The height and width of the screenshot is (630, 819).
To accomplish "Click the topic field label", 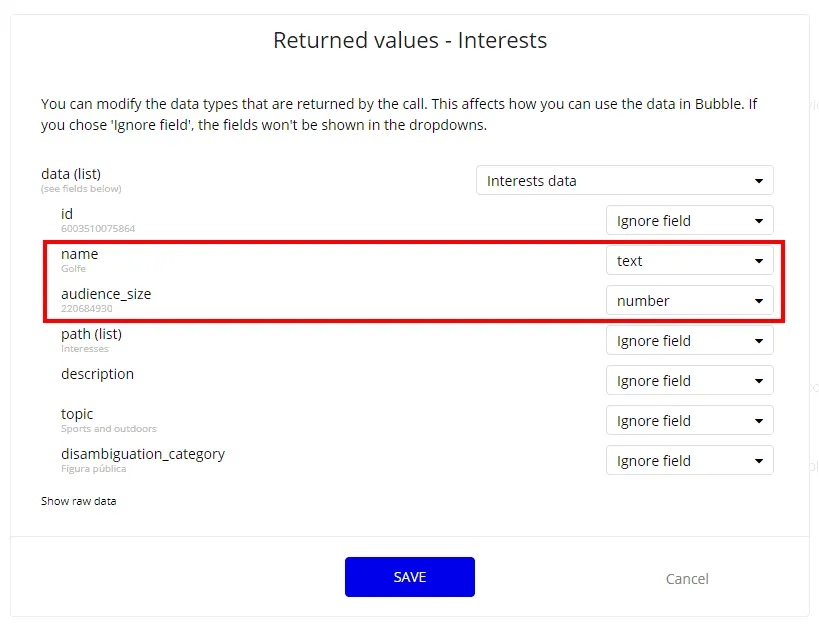I will 77,414.
